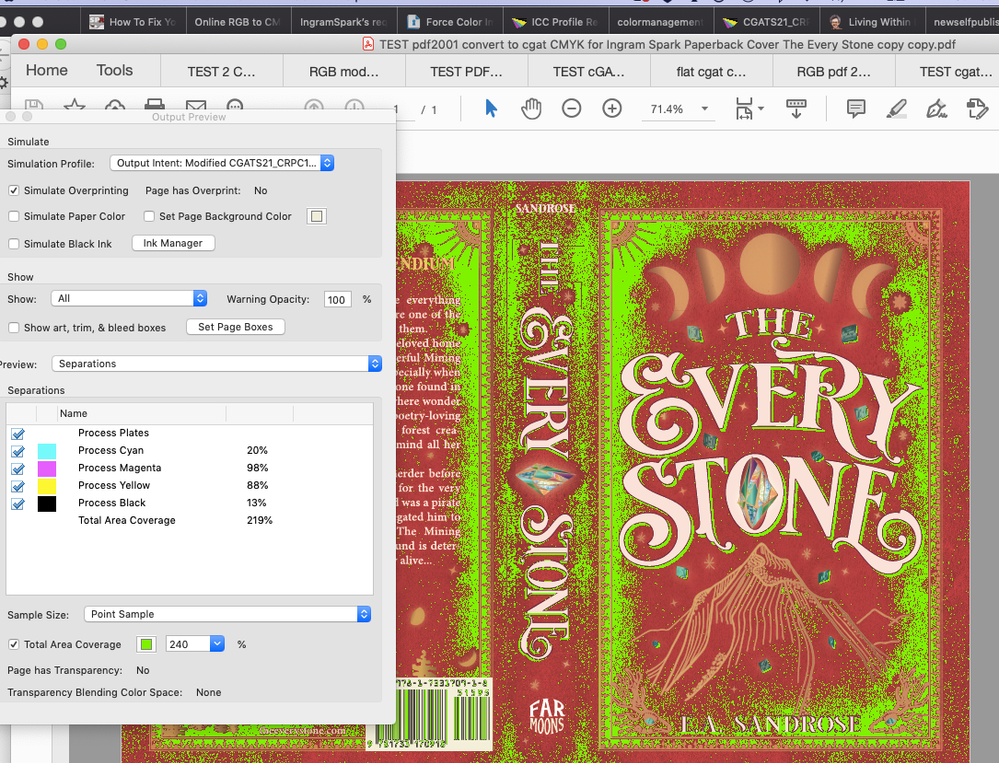The height and width of the screenshot is (763, 999).
Task: Uncheck Process Yellow plate
Action: [x=18, y=486]
